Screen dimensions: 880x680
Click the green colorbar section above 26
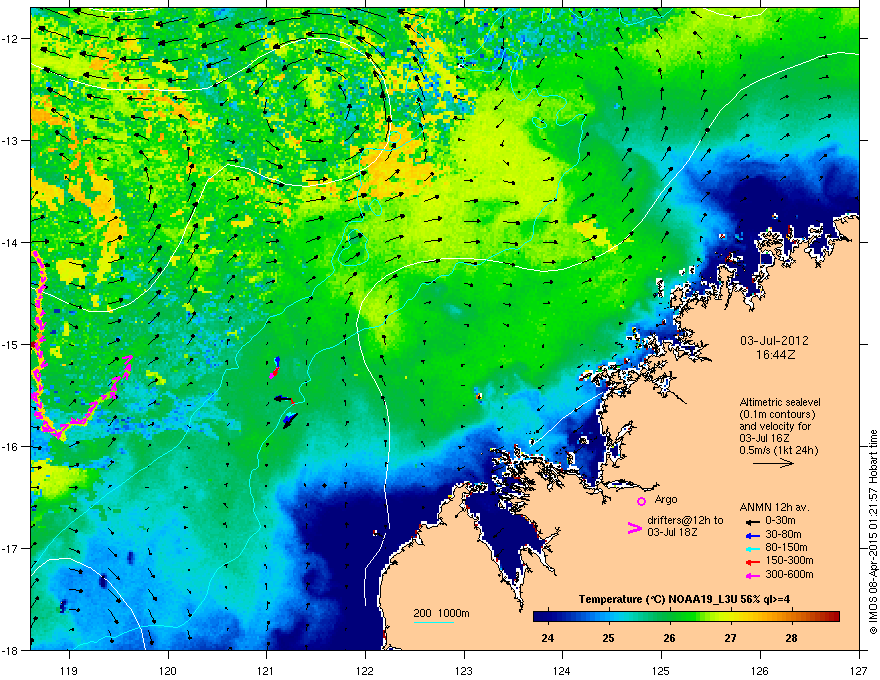click(669, 616)
